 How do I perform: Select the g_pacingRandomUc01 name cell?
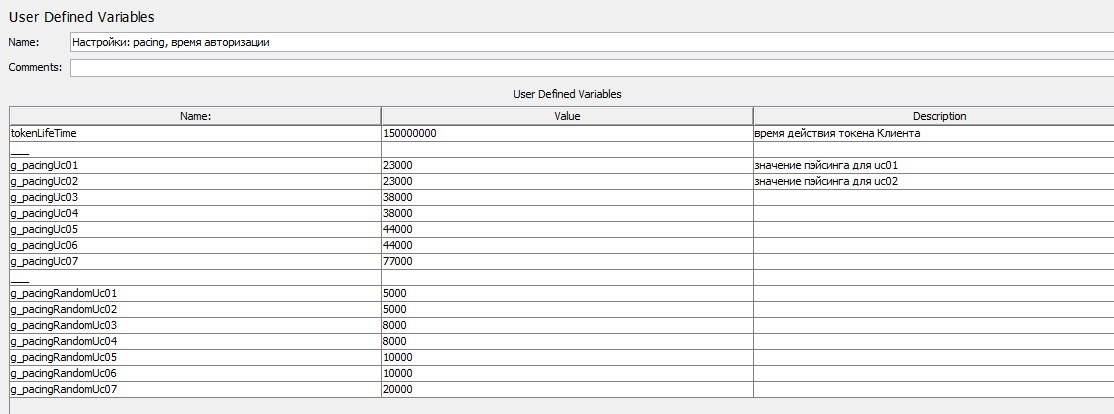[195, 293]
